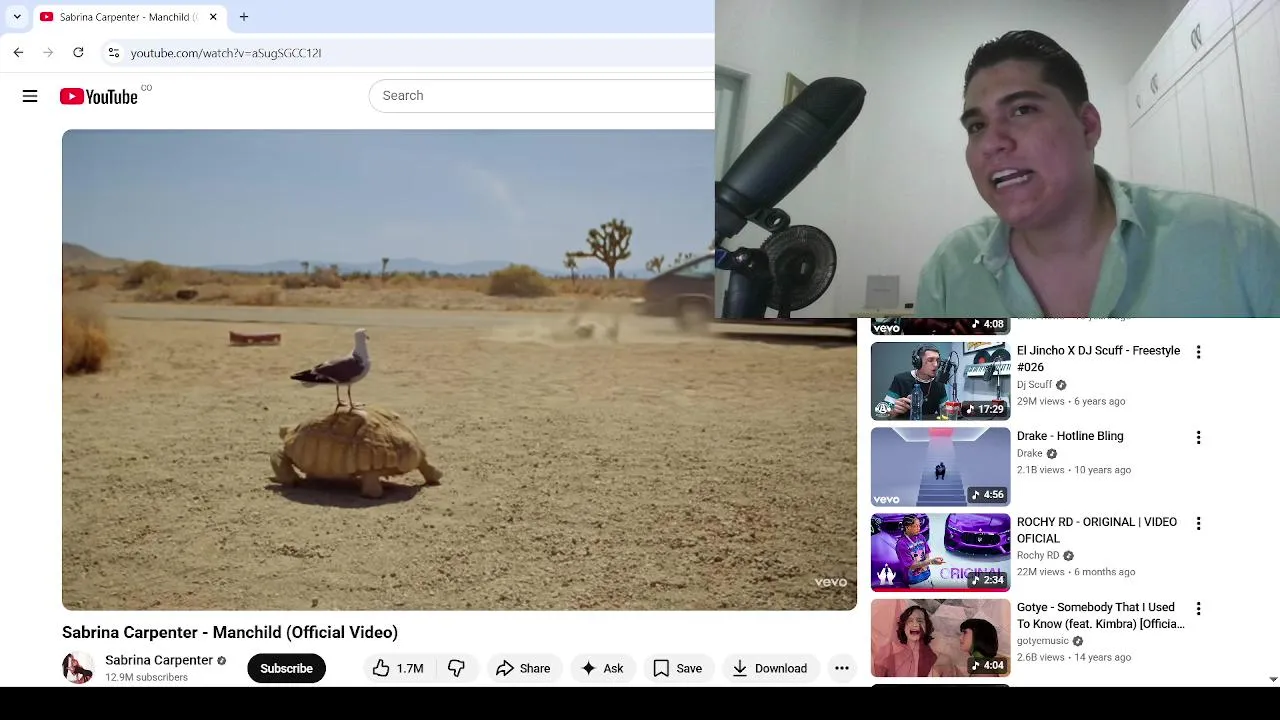Open ROCHY RD - ORIGINAL title link
This screenshot has width=1280, height=720.
coord(1097,530)
